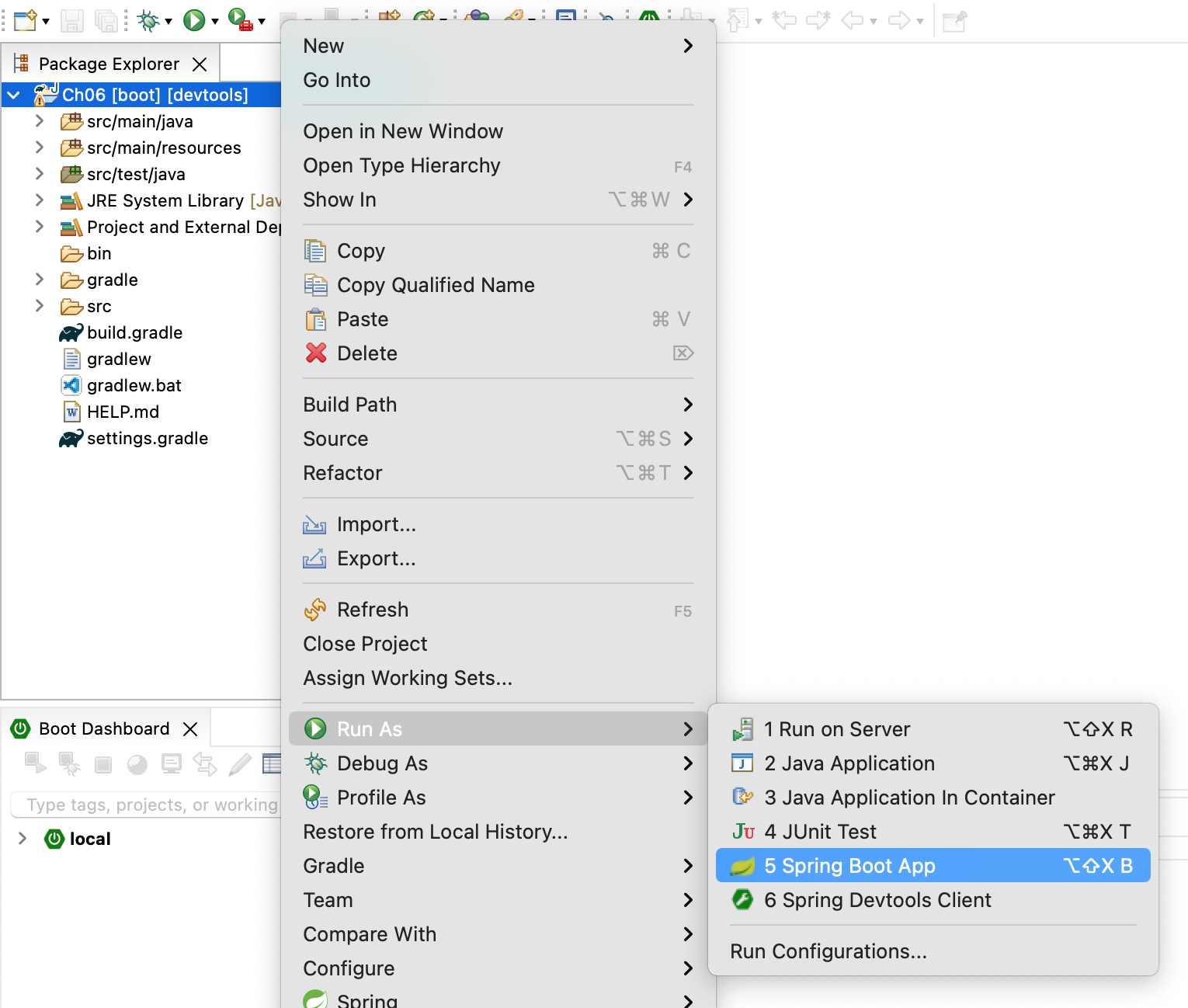Click the Save toolbar icon

72,20
